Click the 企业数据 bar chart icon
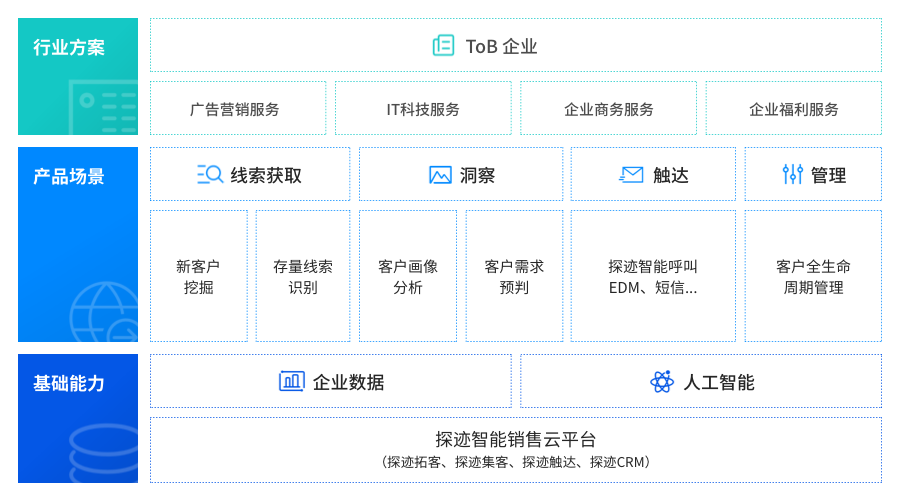 click(x=292, y=381)
